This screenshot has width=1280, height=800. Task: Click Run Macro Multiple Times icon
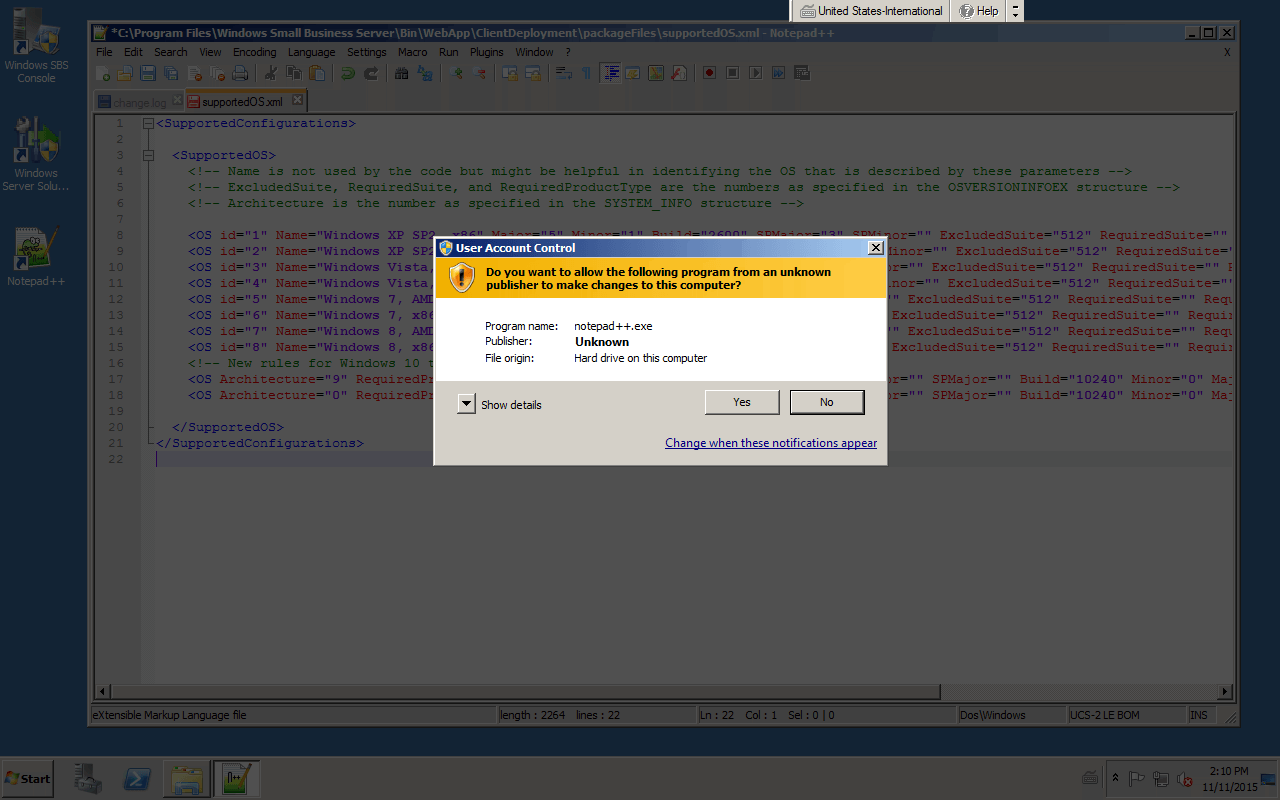click(778, 73)
